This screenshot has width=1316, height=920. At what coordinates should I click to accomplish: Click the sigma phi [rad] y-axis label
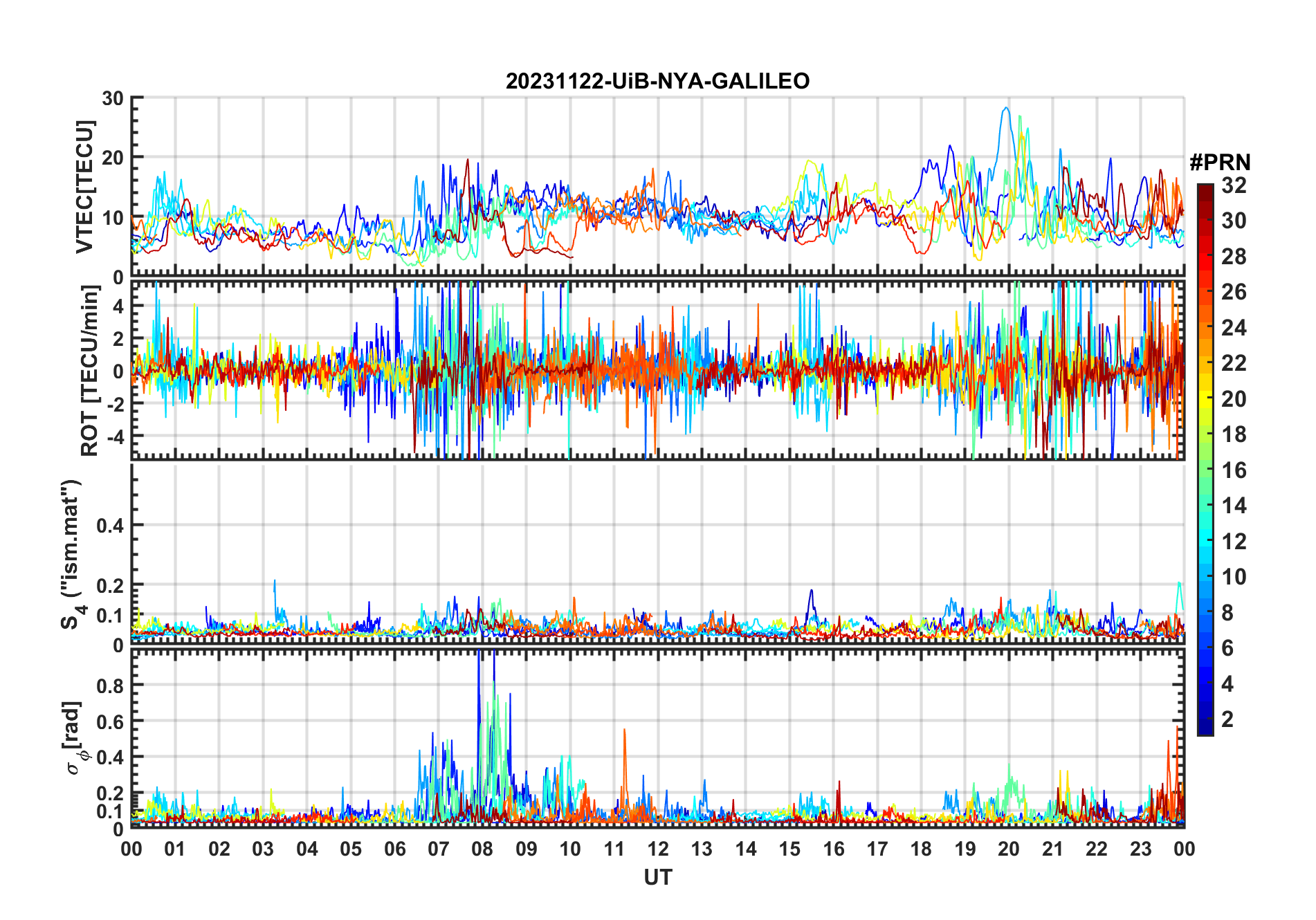click(x=75, y=738)
